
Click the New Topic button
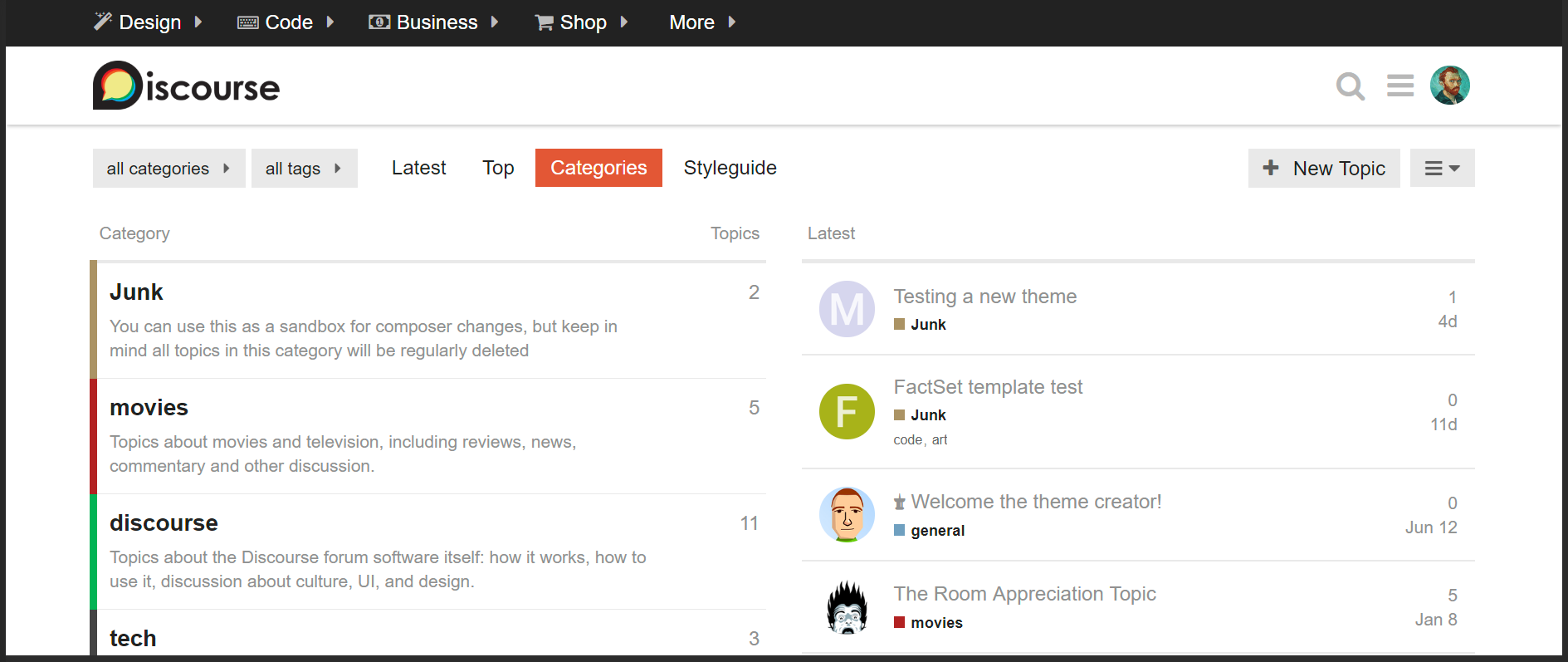[1323, 169]
